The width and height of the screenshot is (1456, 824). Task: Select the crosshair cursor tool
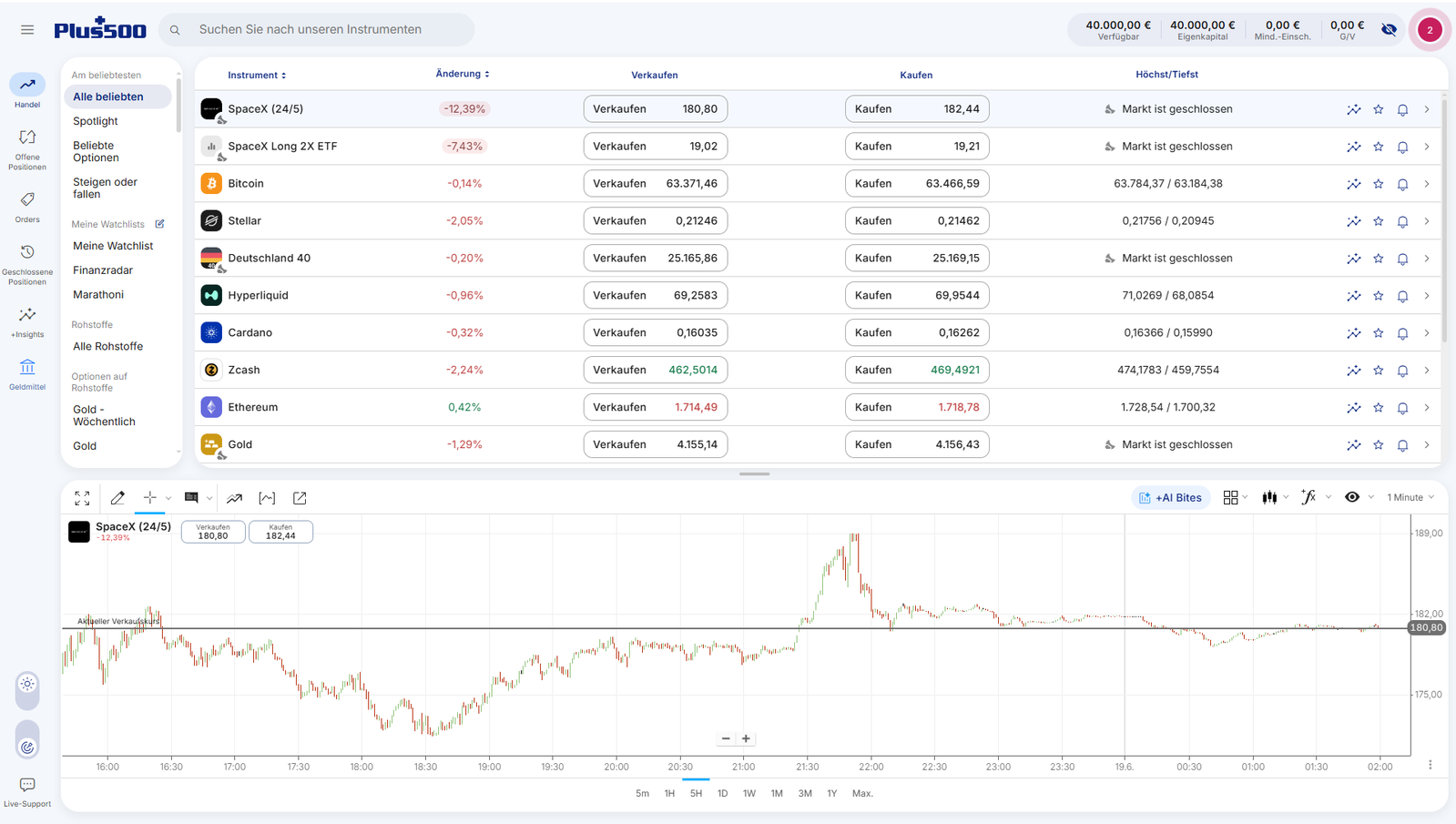(149, 497)
